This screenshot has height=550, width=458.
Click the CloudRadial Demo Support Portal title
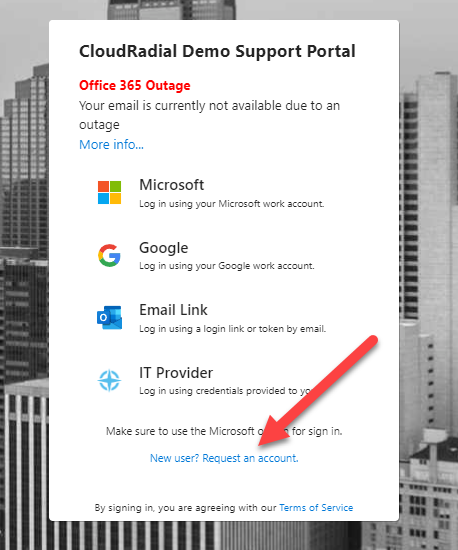tap(217, 51)
